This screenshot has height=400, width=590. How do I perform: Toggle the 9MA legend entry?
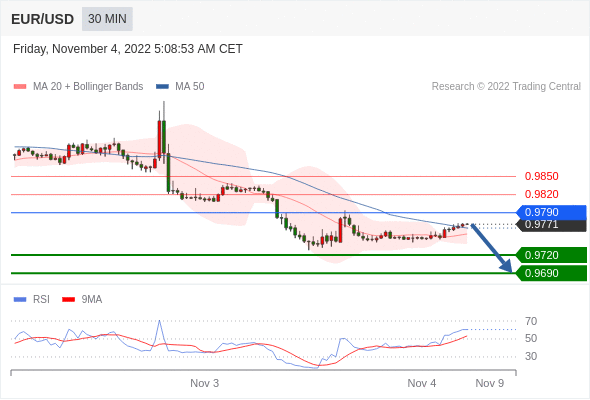coord(82,300)
